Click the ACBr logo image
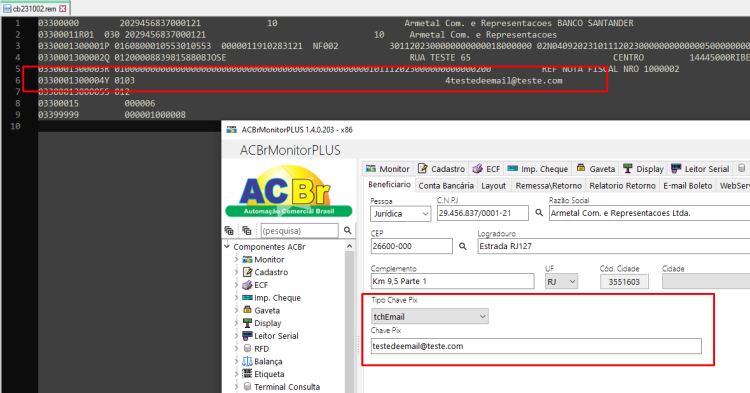This screenshot has width=750, height=393. [x=289, y=191]
